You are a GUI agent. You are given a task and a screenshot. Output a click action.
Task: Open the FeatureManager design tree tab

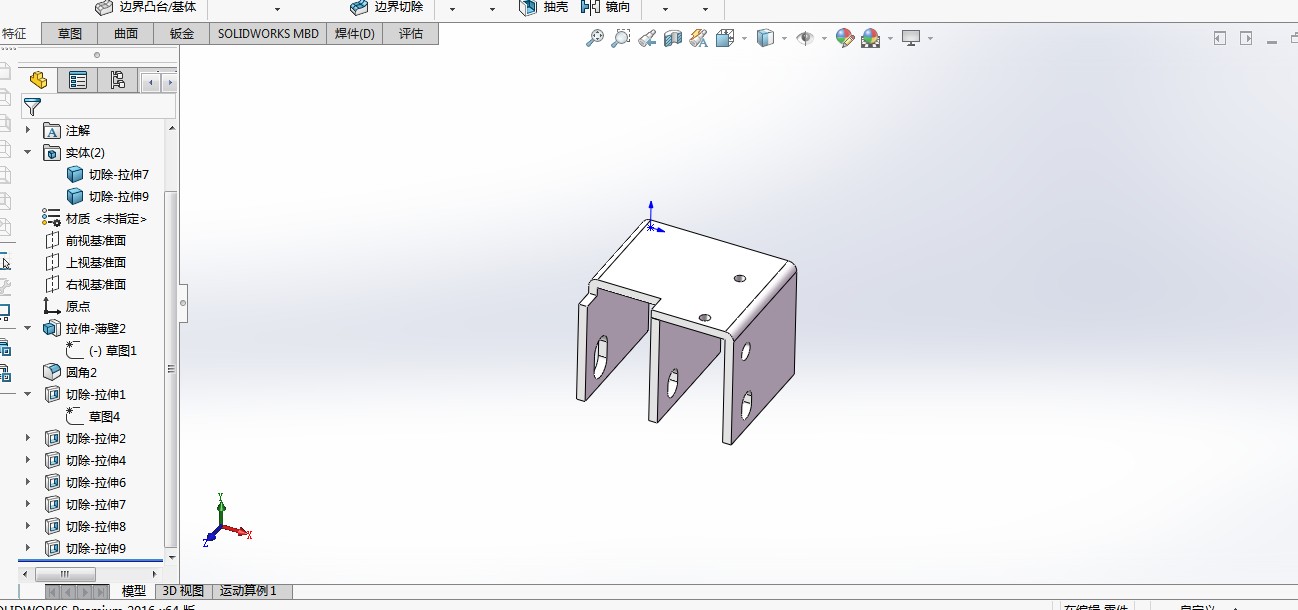click(39, 80)
